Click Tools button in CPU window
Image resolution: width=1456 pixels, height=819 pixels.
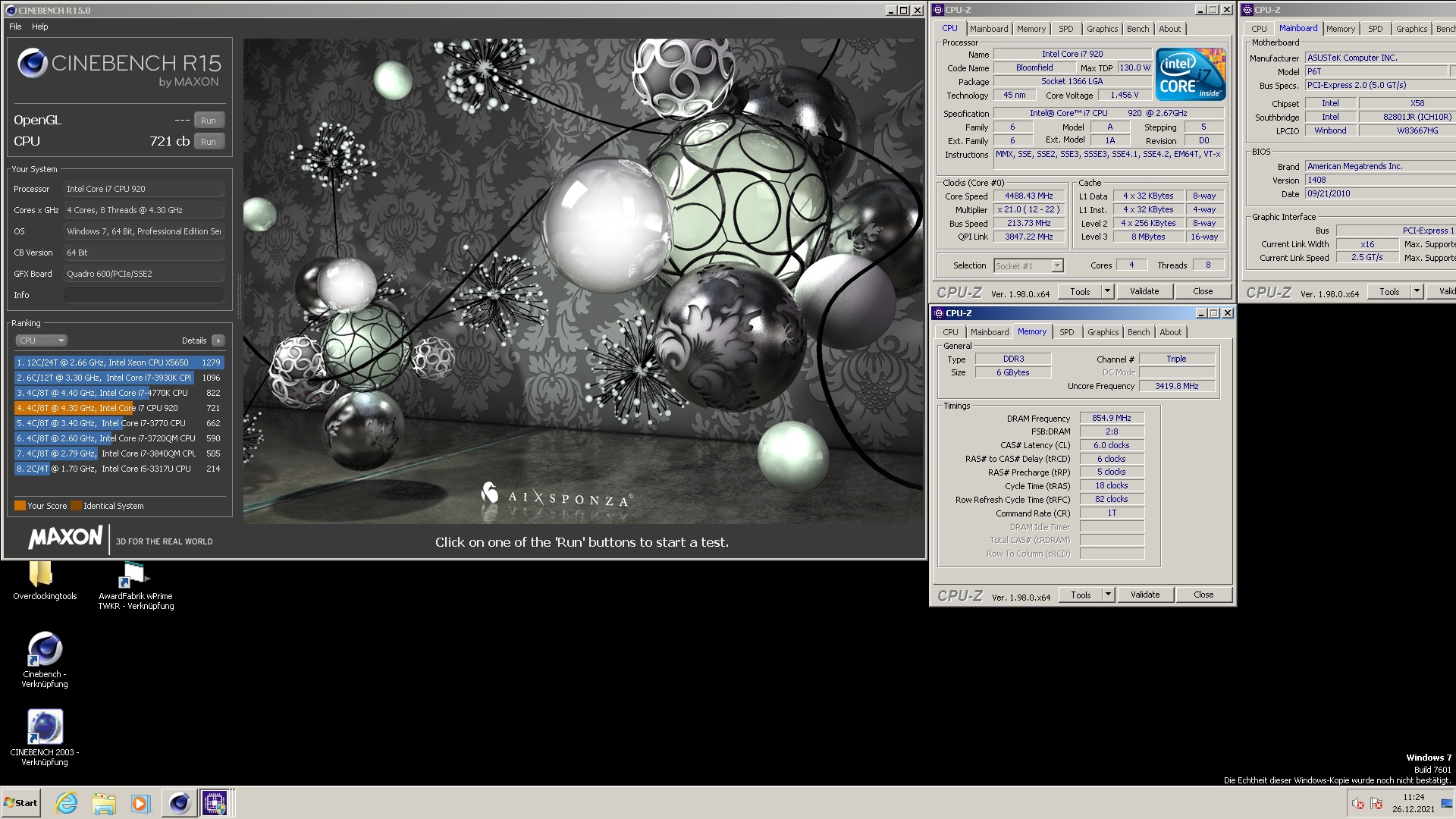click(1080, 291)
